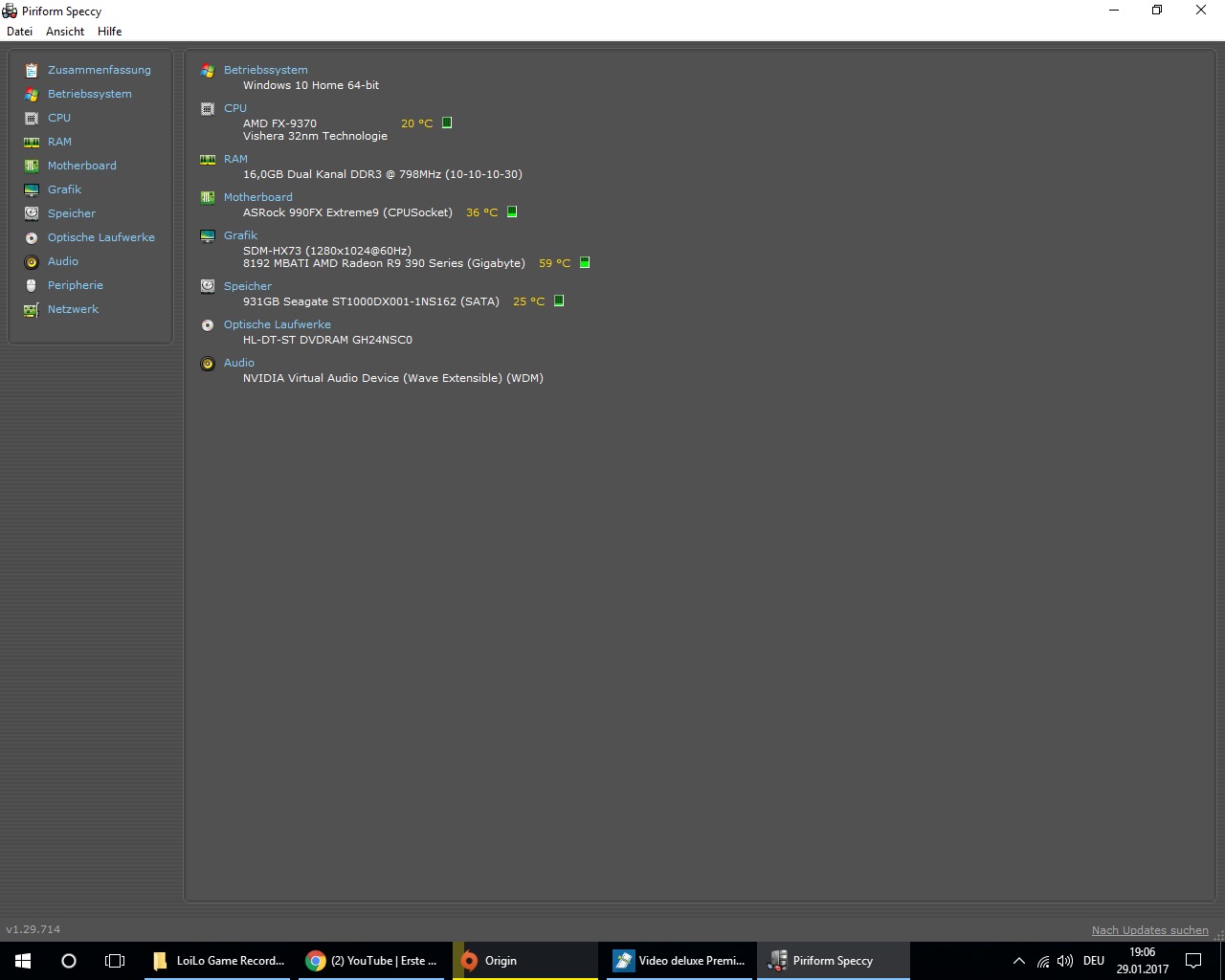
Task: Click the RAM heading link in summary
Action: click(235, 159)
